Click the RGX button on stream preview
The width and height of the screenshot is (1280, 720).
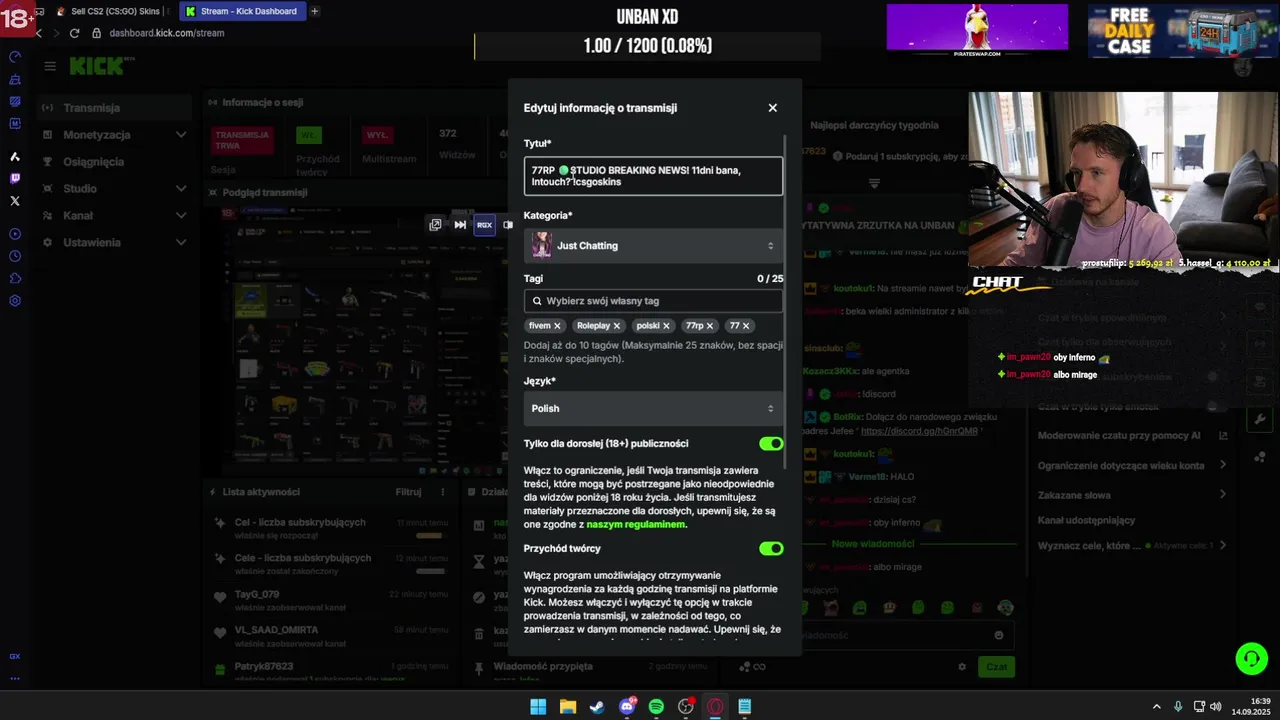[484, 225]
